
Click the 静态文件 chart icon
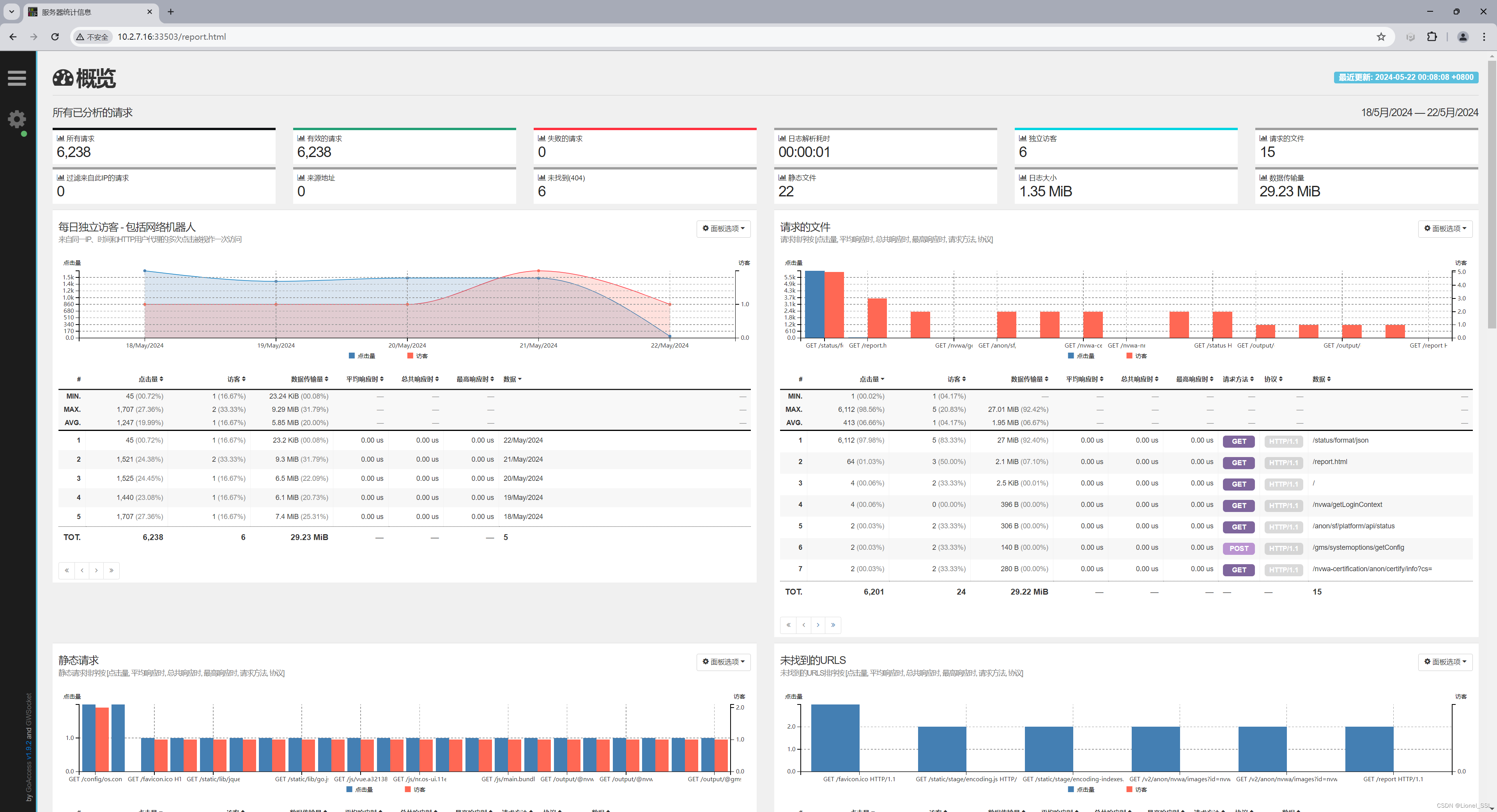click(782, 178)
